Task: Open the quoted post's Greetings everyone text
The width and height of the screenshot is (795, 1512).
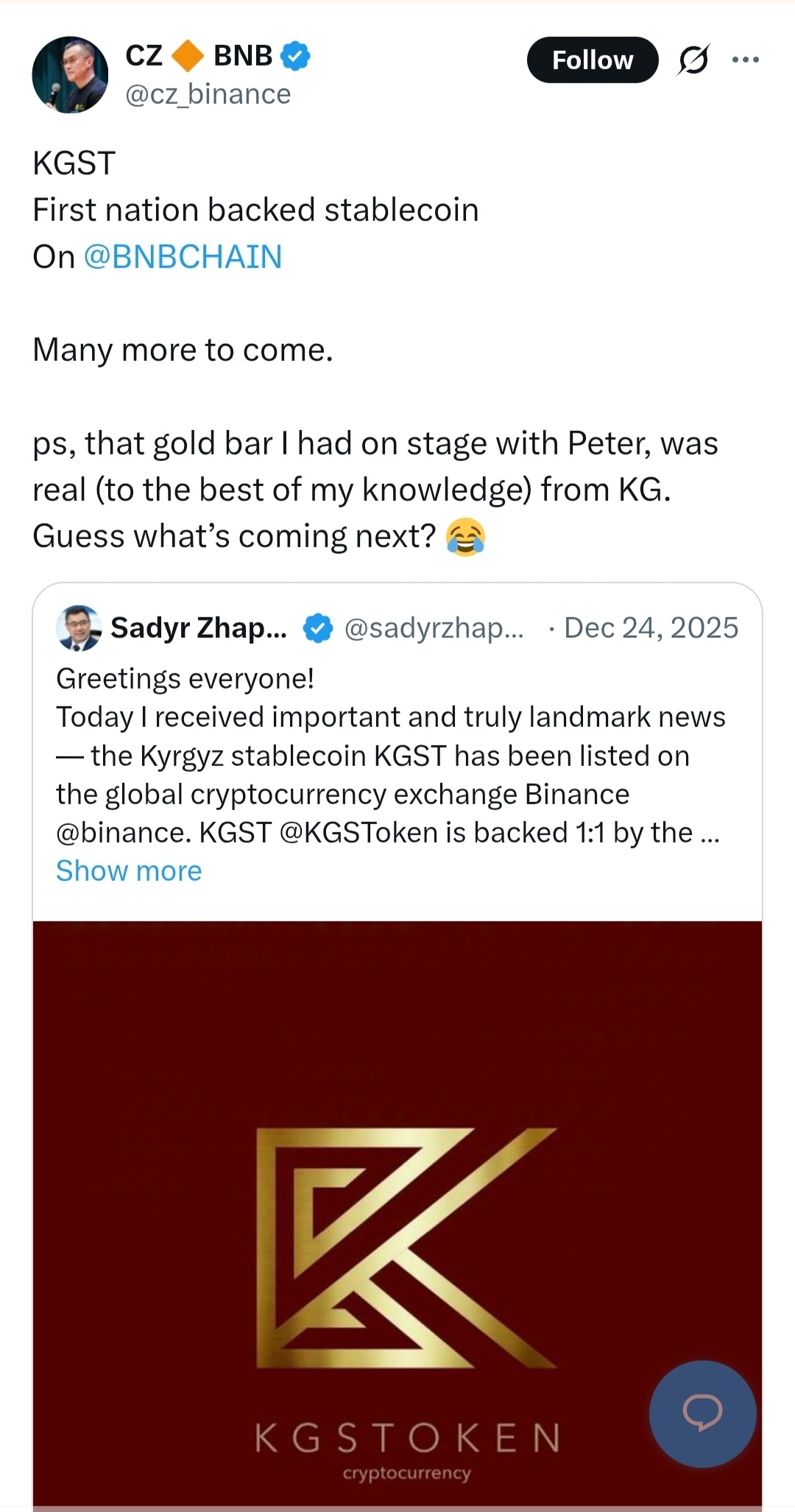Action: click(185, 678)
